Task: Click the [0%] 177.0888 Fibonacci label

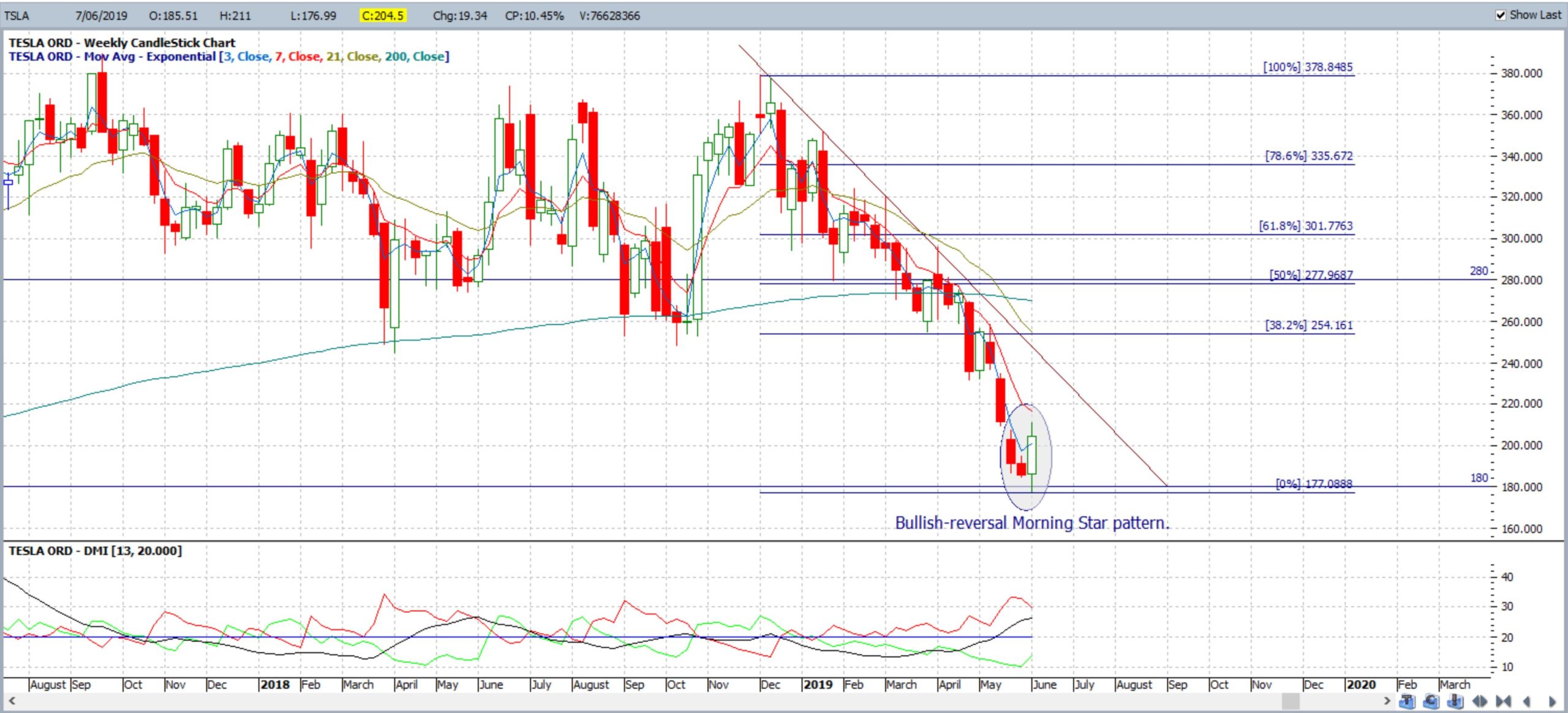Action: [1314, 483]
